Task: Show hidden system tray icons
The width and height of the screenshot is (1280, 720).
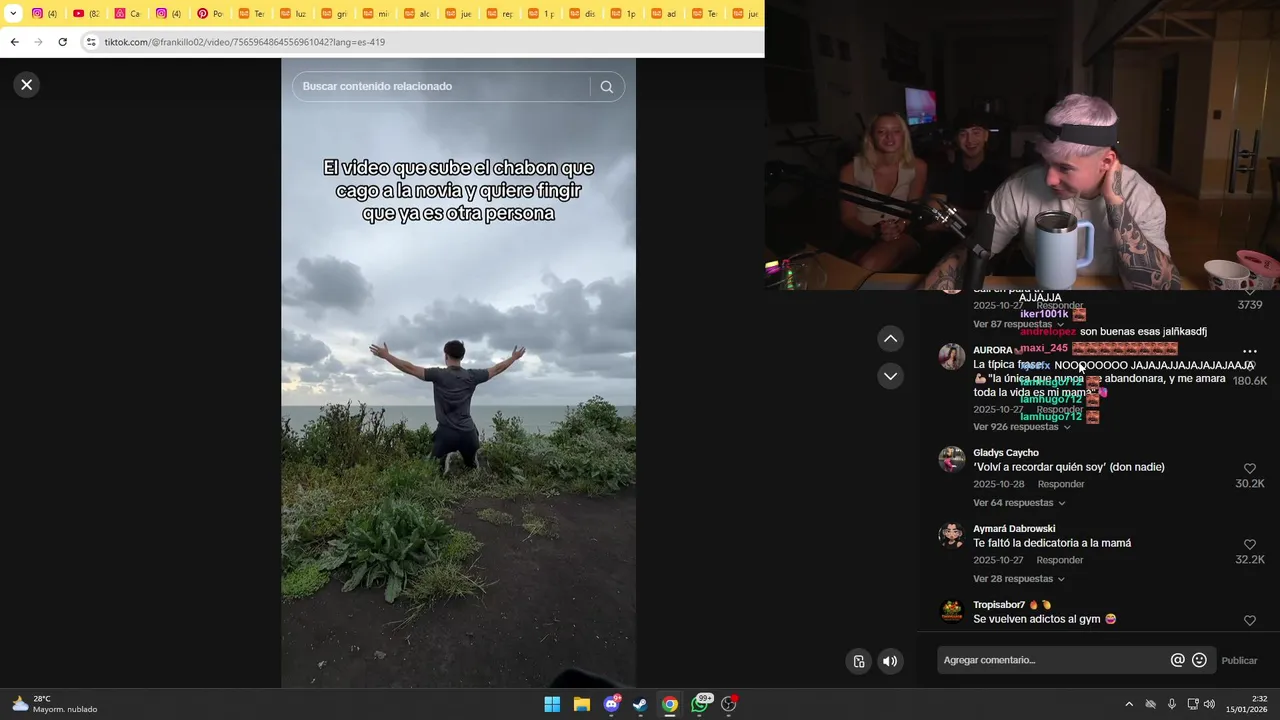Action: click(x=1129, y=704)
